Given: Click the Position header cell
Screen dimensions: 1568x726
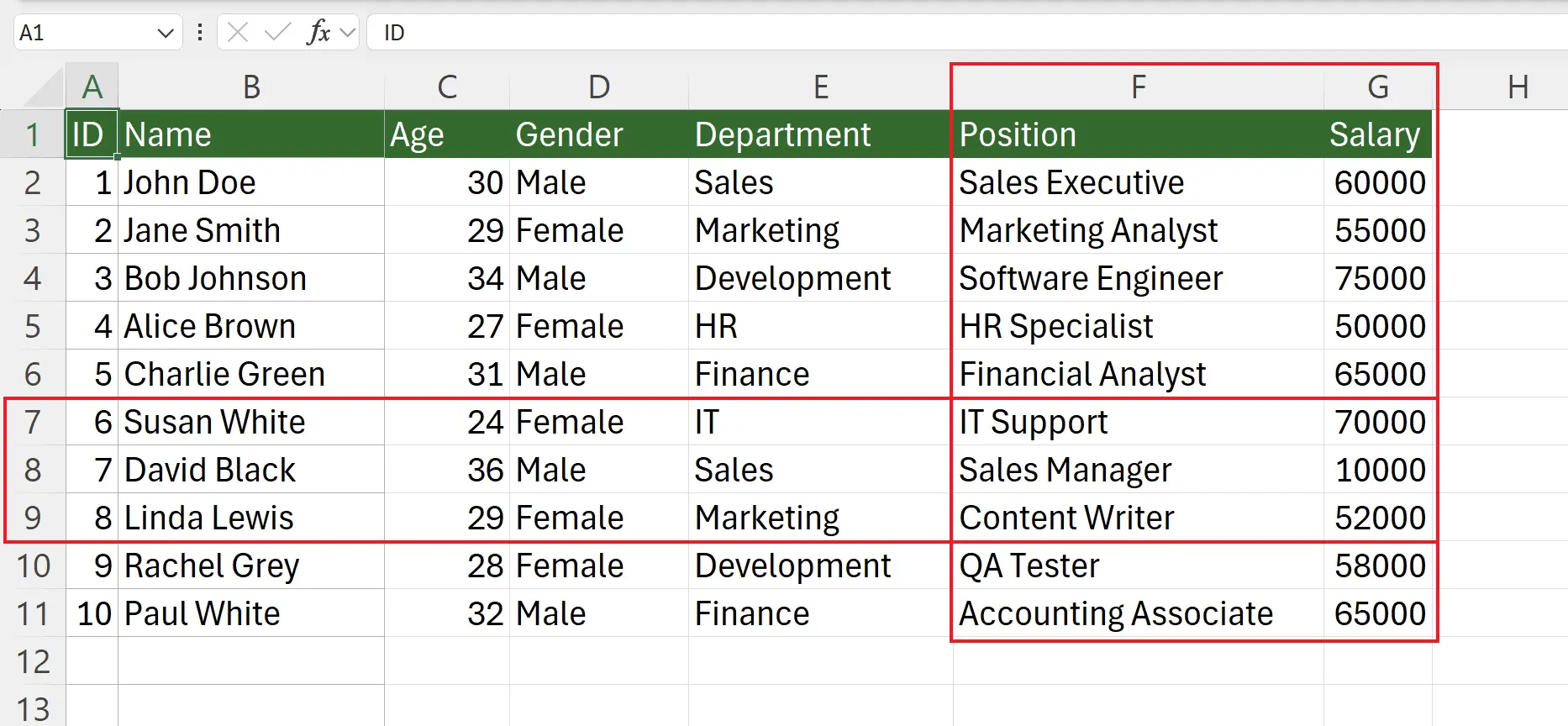Looking at the screenshot, I should [1138, 134].
